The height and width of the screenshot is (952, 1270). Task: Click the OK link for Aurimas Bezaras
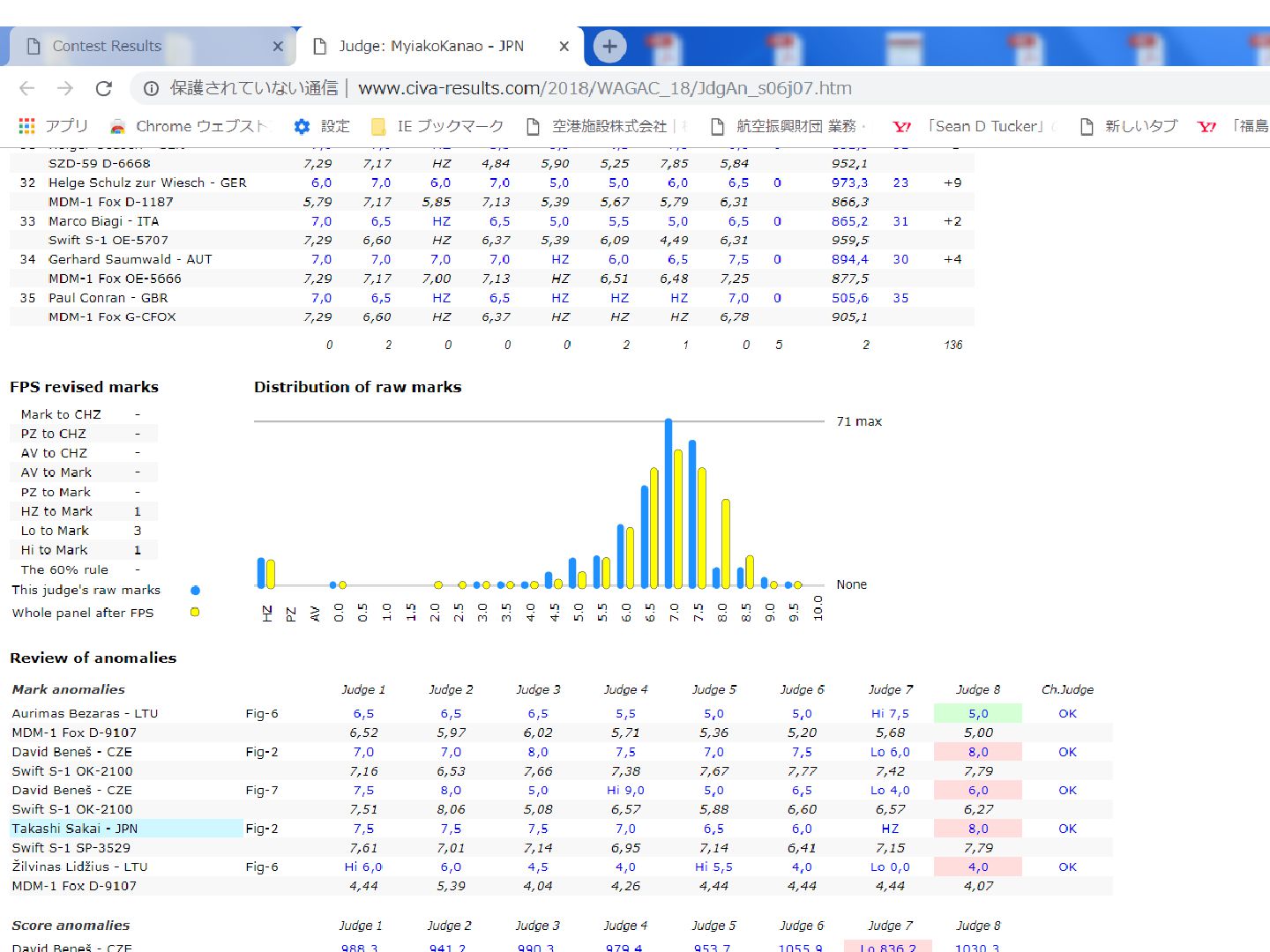[x=1067, y=713]
